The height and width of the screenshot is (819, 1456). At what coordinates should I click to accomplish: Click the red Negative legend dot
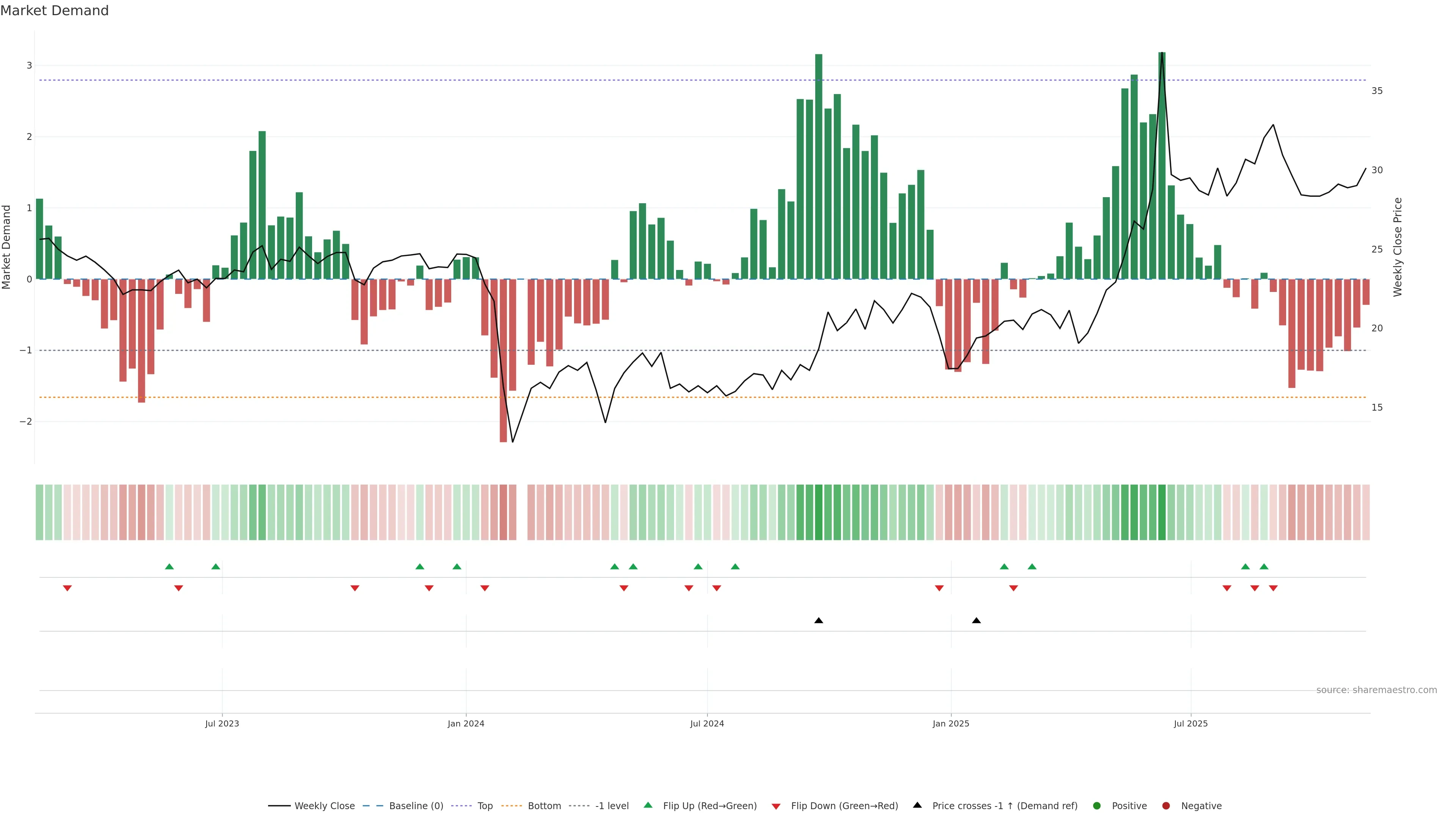(1166, 805)
